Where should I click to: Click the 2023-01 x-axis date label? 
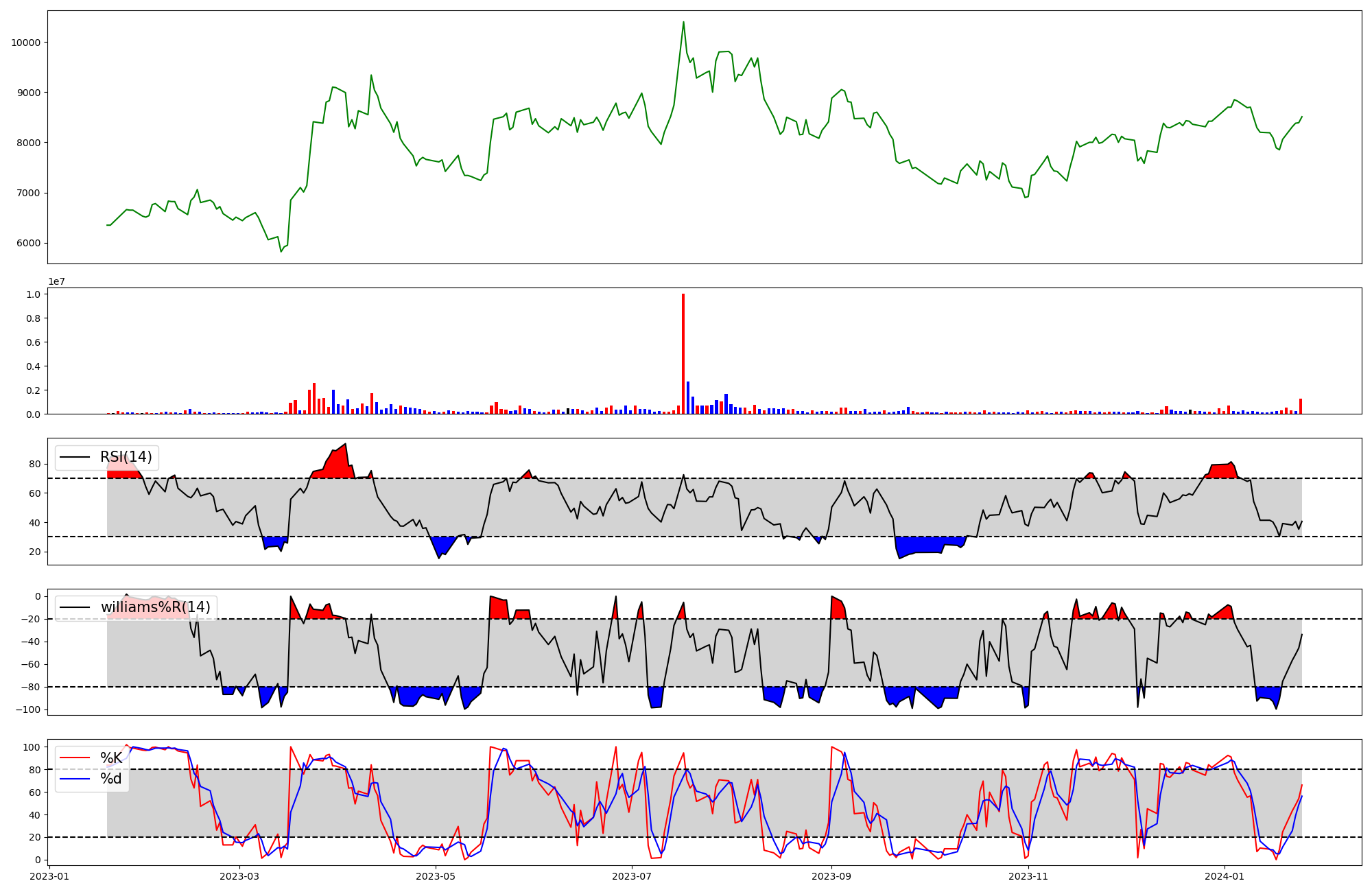[50, 876]
